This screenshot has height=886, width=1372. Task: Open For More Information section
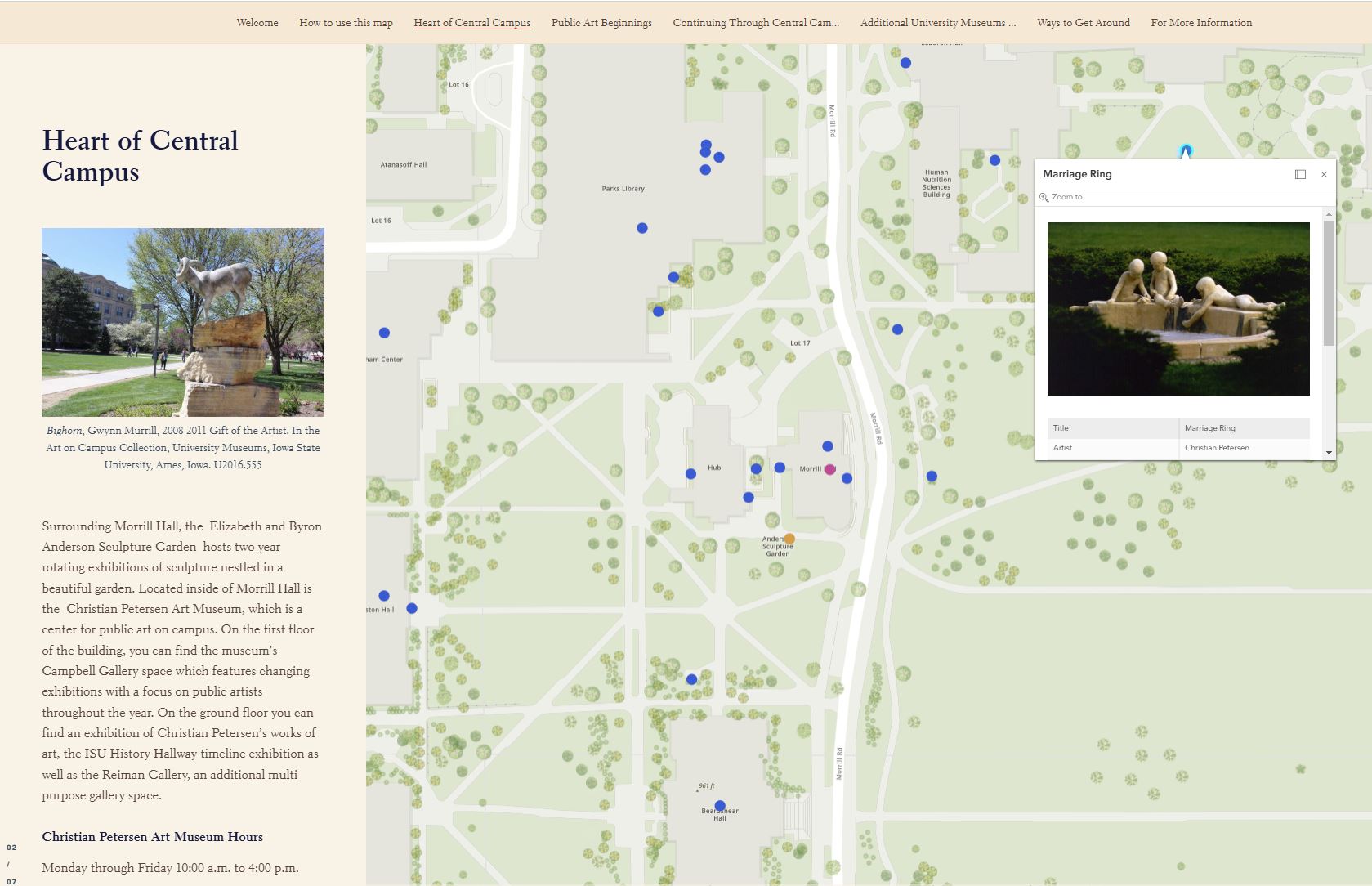(1201, 23)
